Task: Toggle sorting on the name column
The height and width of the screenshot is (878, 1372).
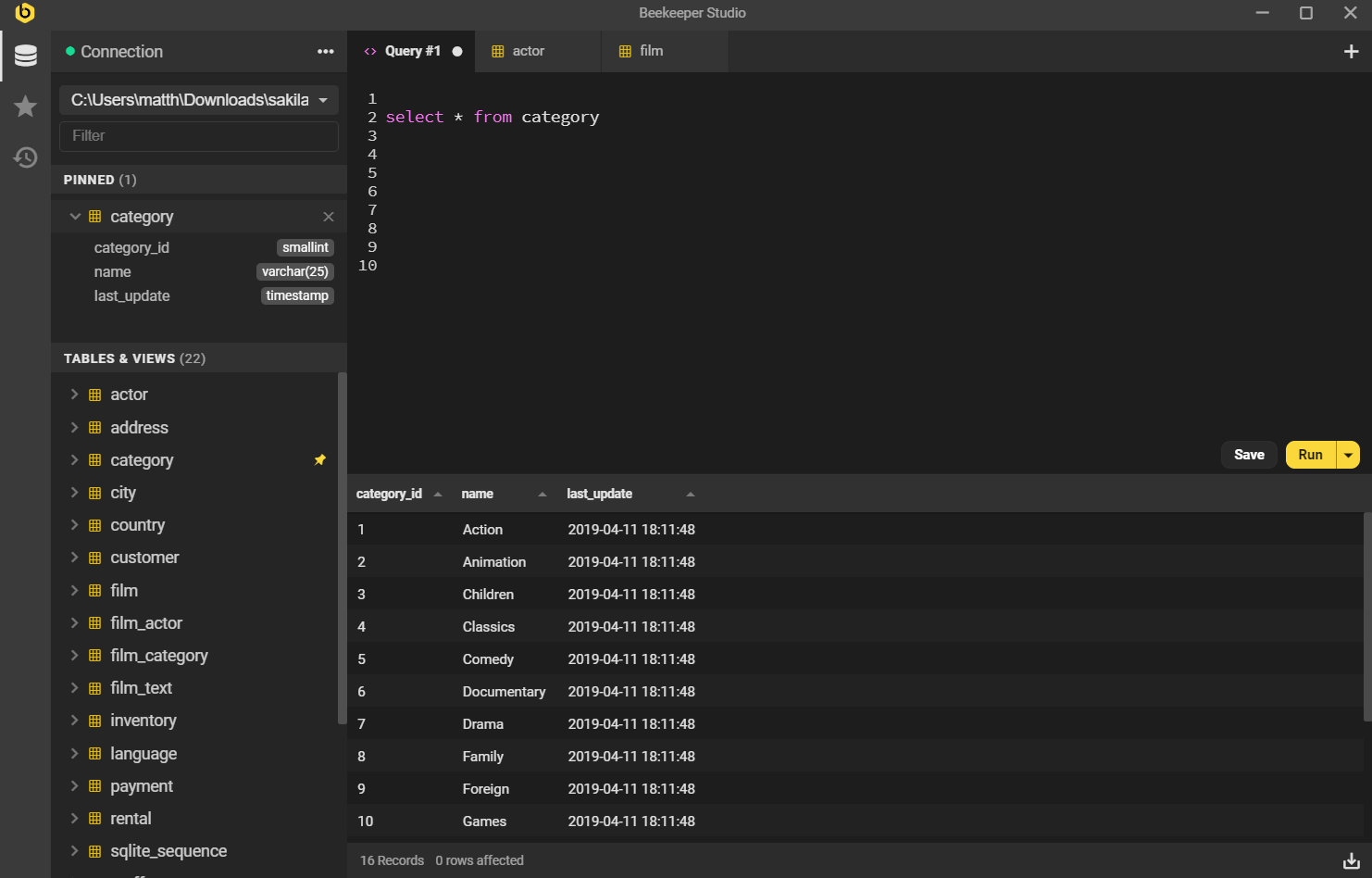Action: (x=542, y=494)
